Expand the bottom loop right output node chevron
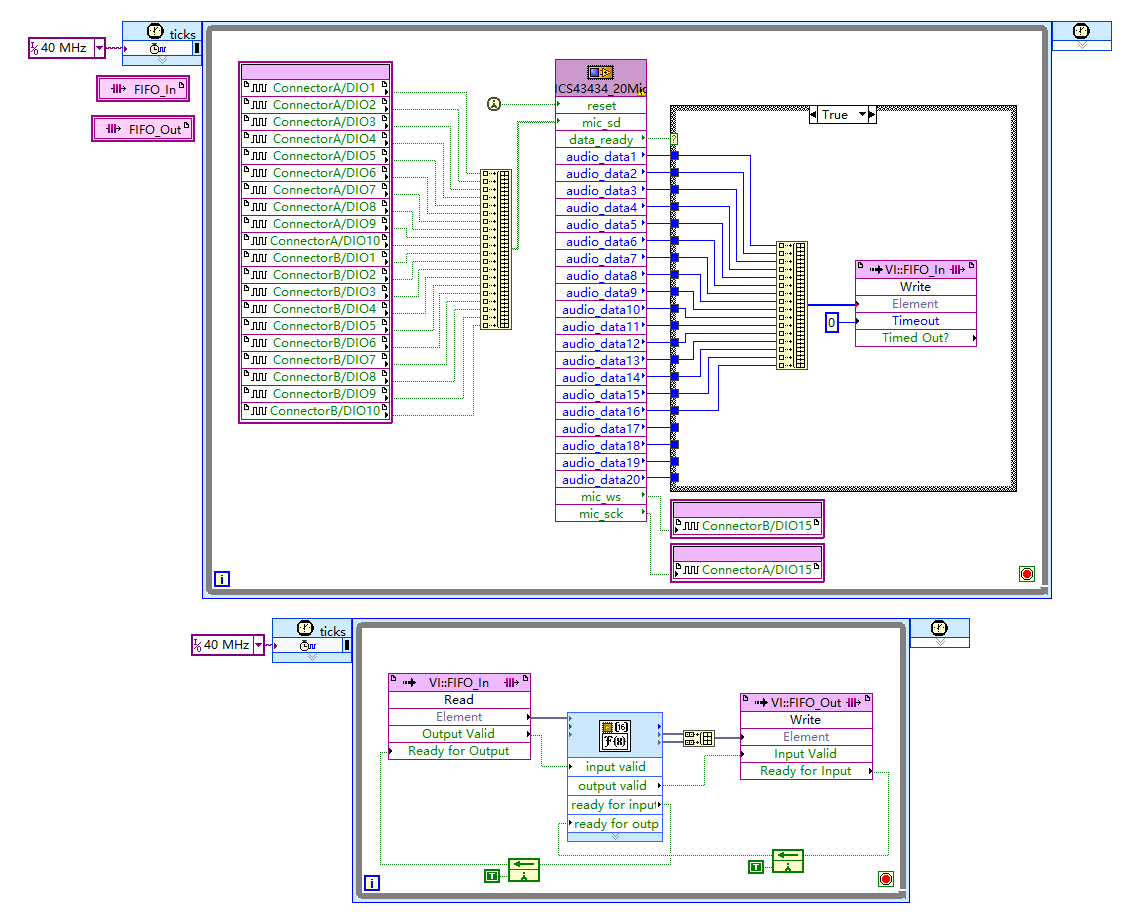This screenshot has height=912, width=1132. click(x=940, y=642)
